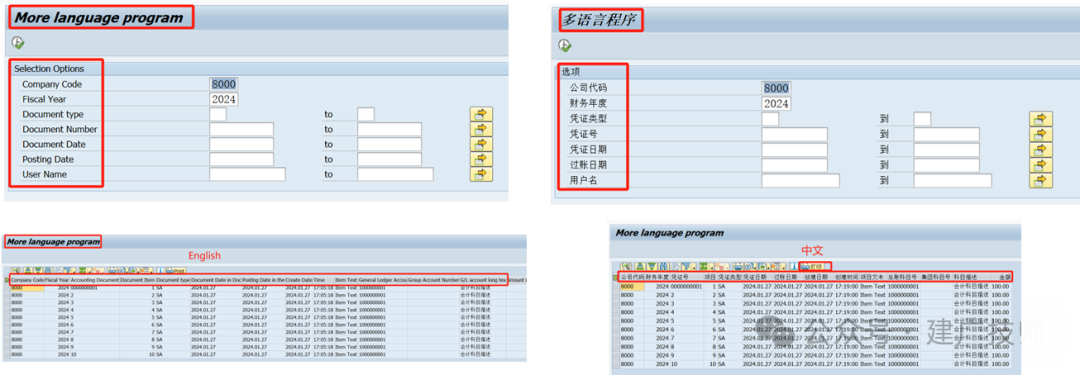Click 100.00 amount in first 中文 list row
Image resolution: width=1080 pixels, height=375 pixels.
pyautogui.click(x=1001, y=286)
